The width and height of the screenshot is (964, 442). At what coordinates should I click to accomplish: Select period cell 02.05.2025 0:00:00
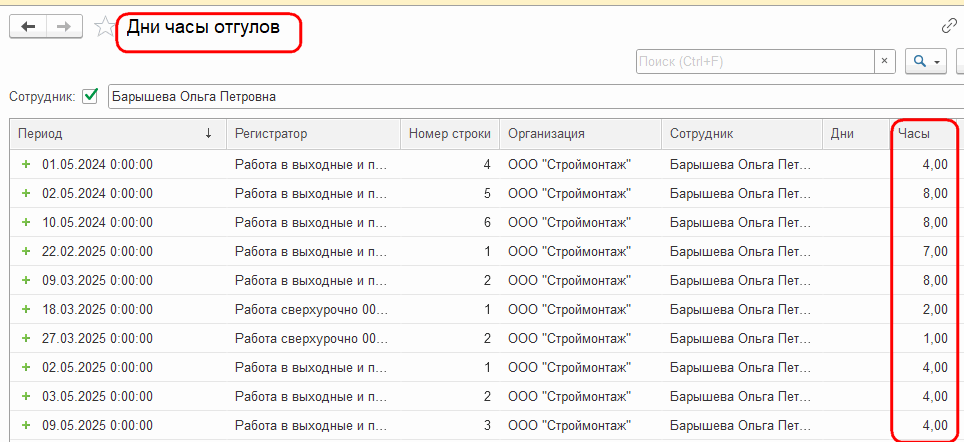97,367
